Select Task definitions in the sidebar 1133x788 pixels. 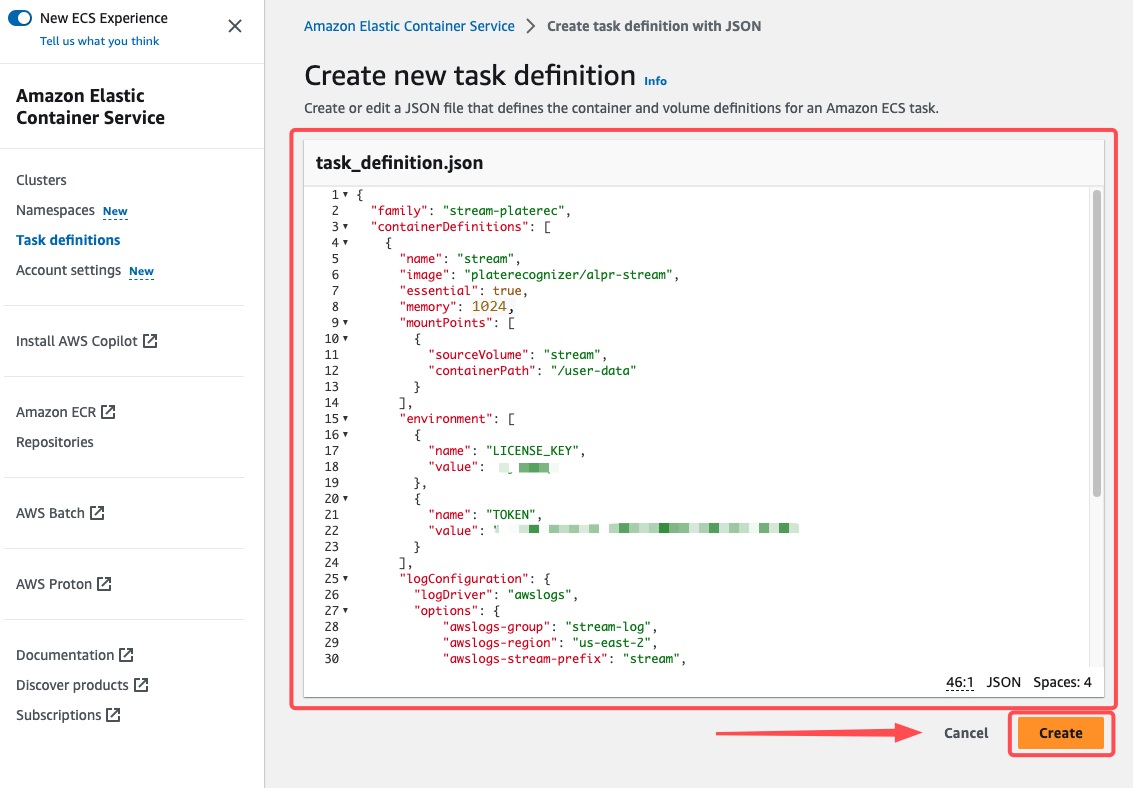pos(68,240)
